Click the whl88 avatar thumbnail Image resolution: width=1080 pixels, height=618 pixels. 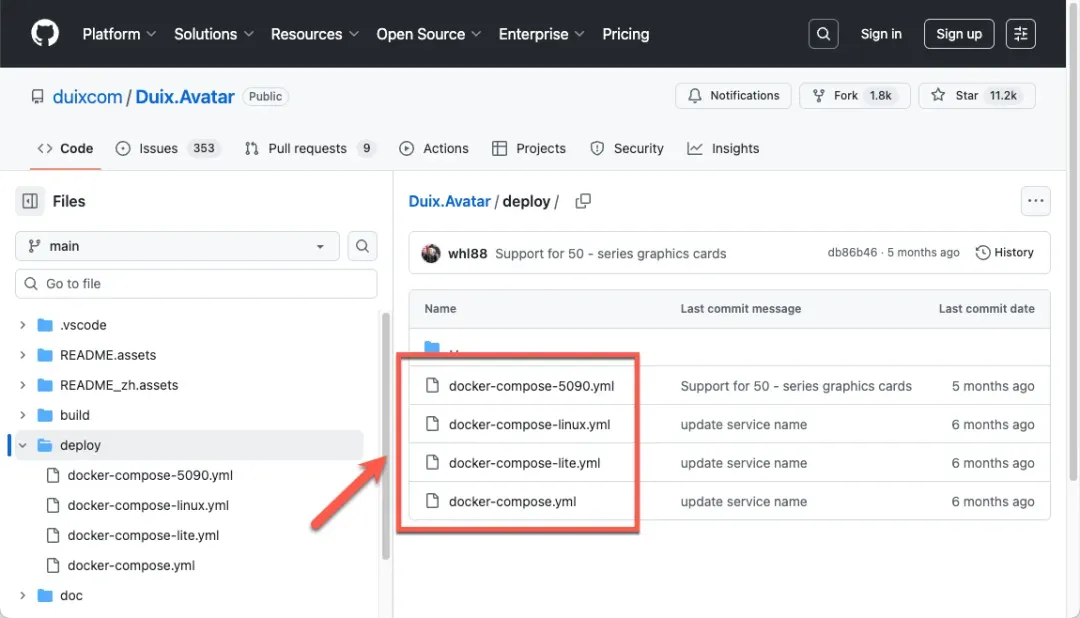431,253
